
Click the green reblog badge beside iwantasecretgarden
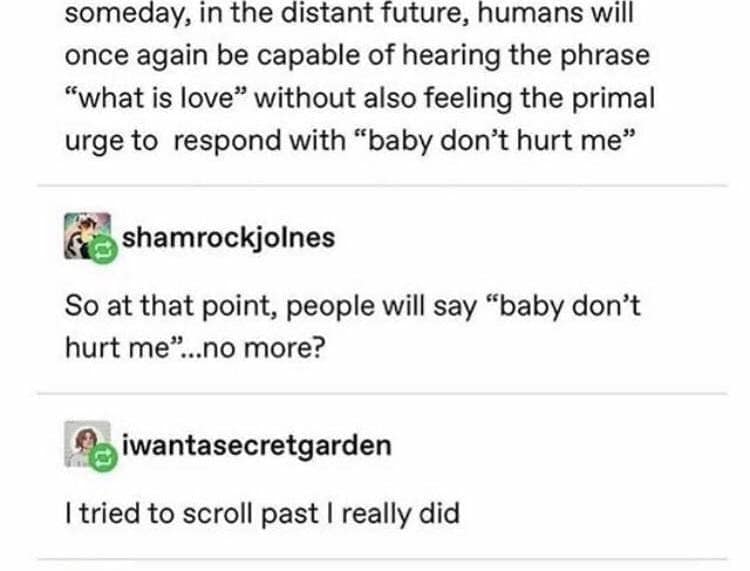pos(104,459)
